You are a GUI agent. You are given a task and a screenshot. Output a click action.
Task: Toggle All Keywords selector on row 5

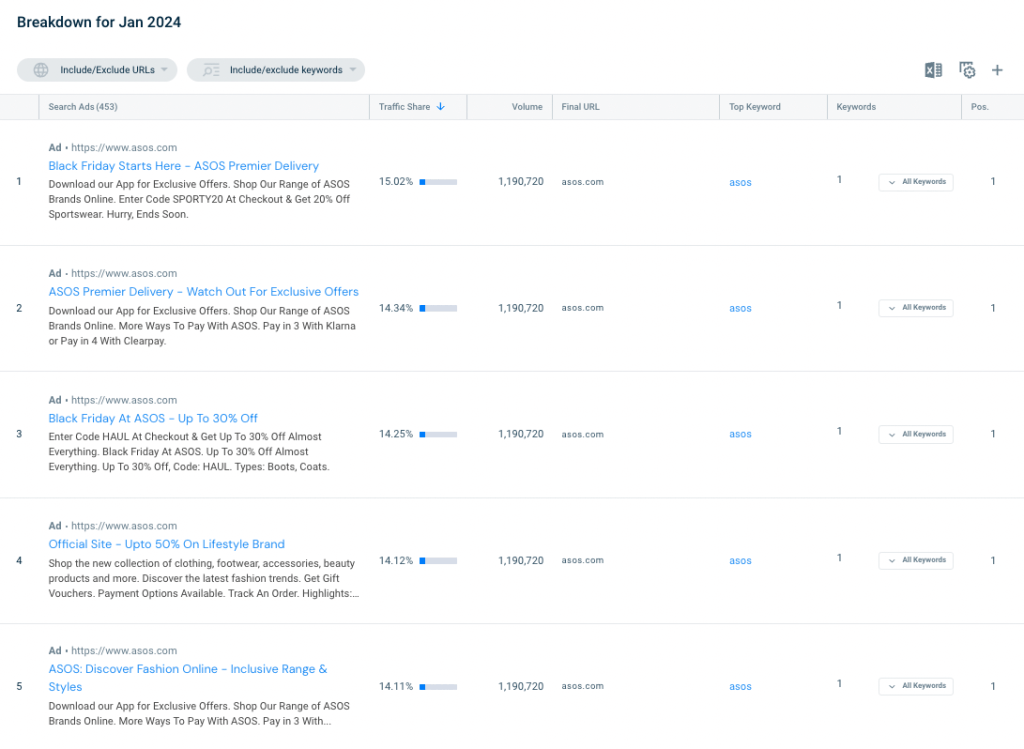[915, 686]
